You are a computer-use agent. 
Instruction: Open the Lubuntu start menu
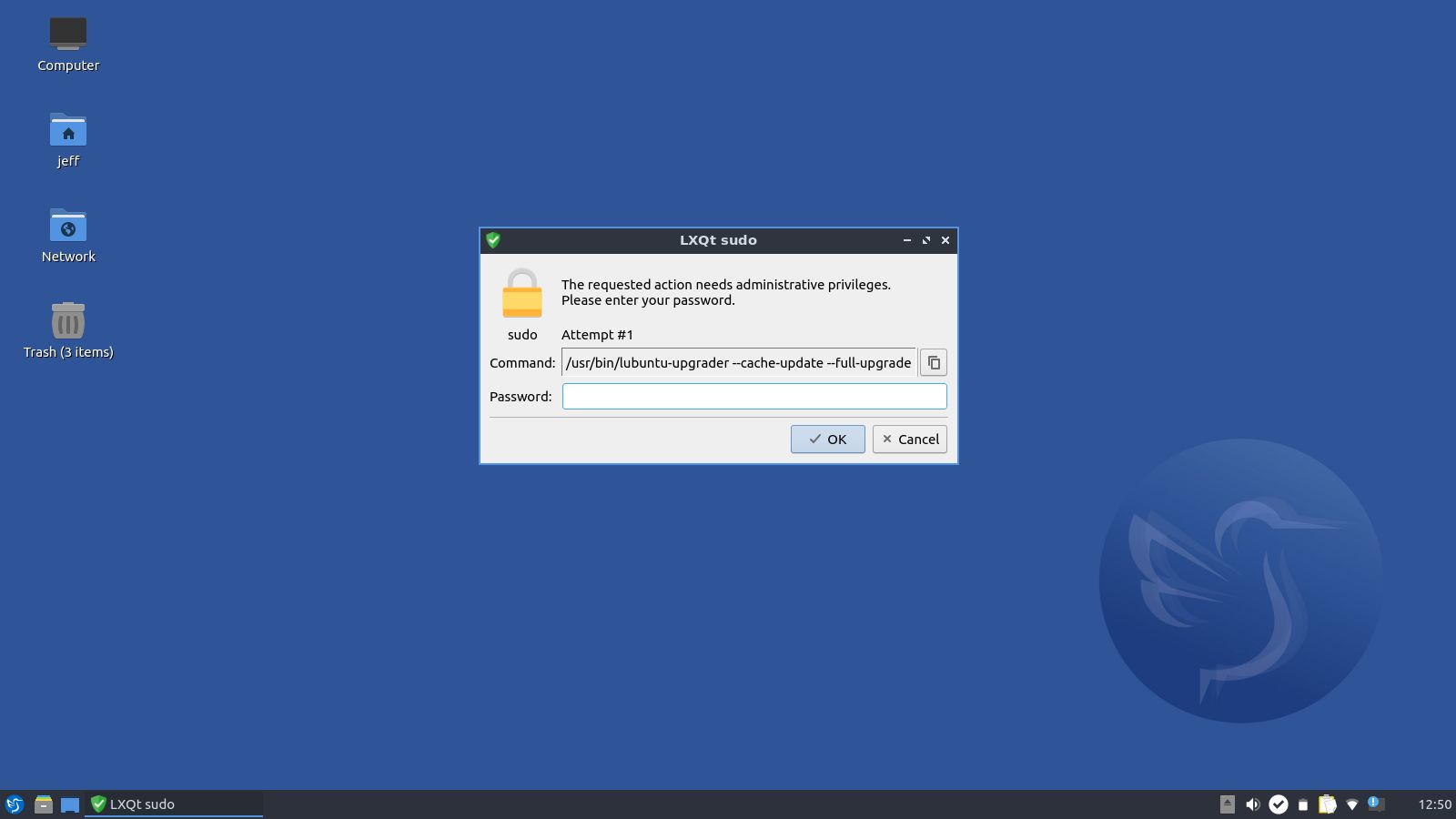(x=15, y=804)
